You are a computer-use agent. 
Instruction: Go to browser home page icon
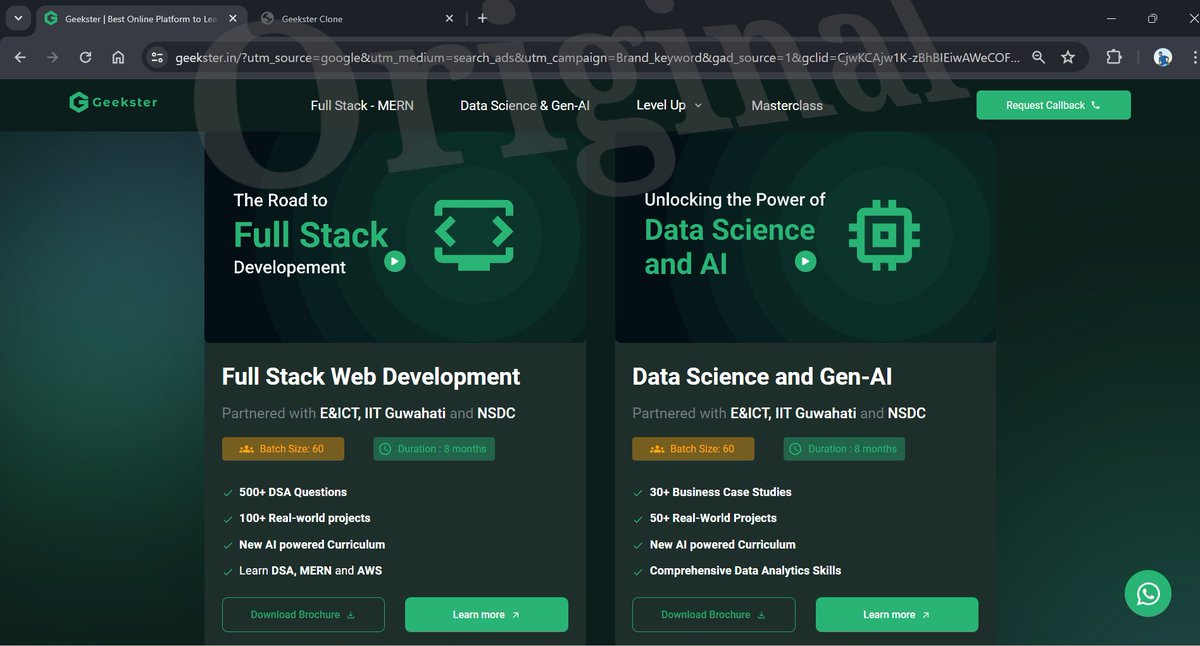point(118,58)
